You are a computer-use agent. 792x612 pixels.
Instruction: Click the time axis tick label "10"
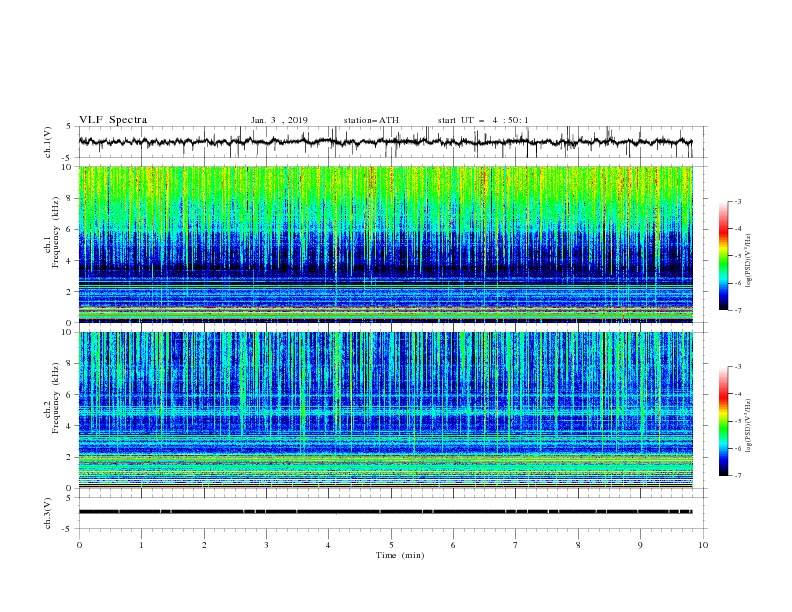click(x=703, y=545)
